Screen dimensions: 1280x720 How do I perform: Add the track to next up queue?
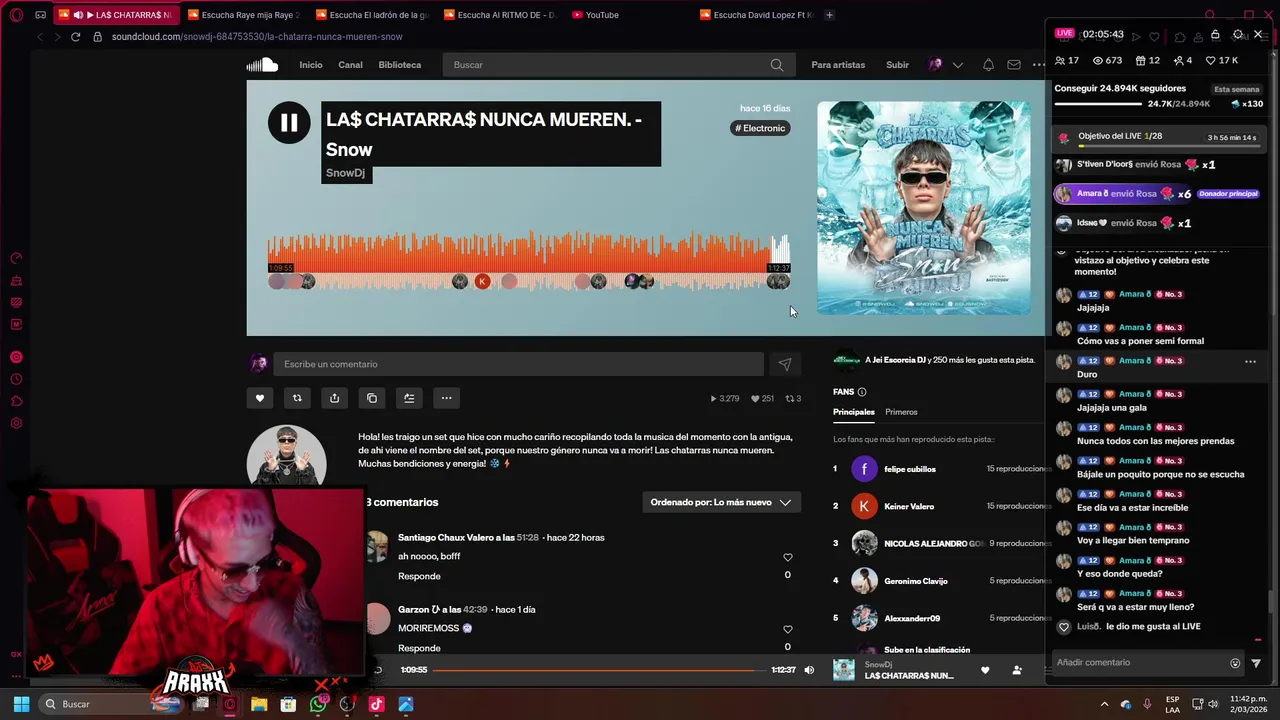click(409, 398)
